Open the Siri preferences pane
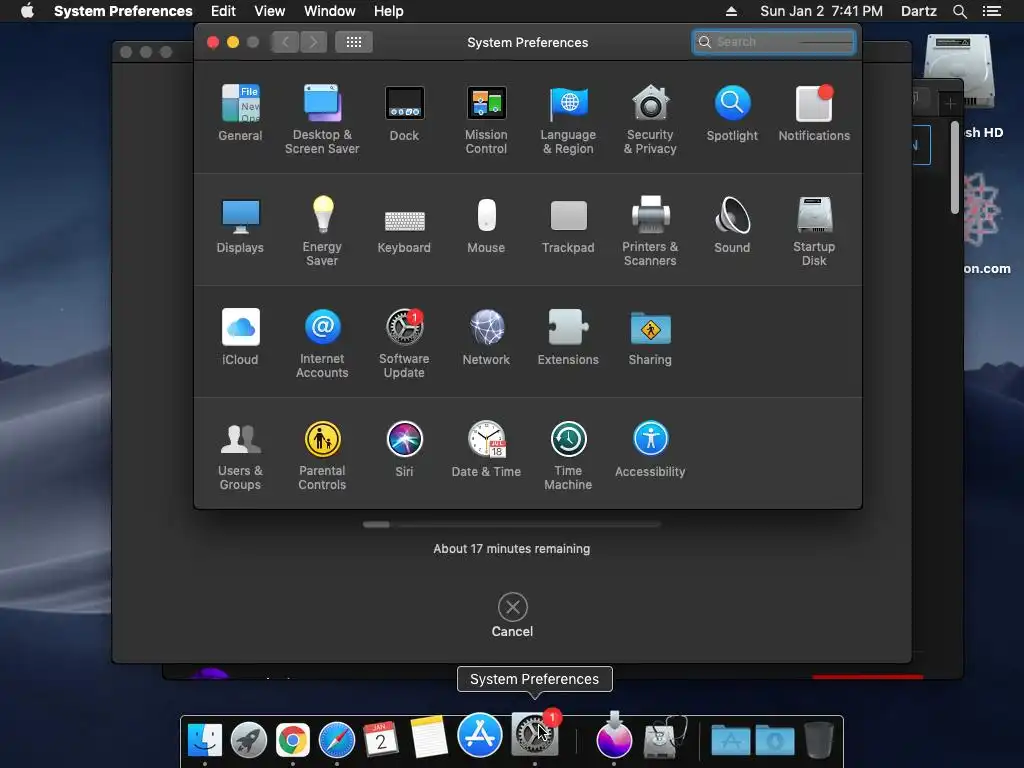The height and width of the screenshot is (768, 1024). tap(404, 449)
